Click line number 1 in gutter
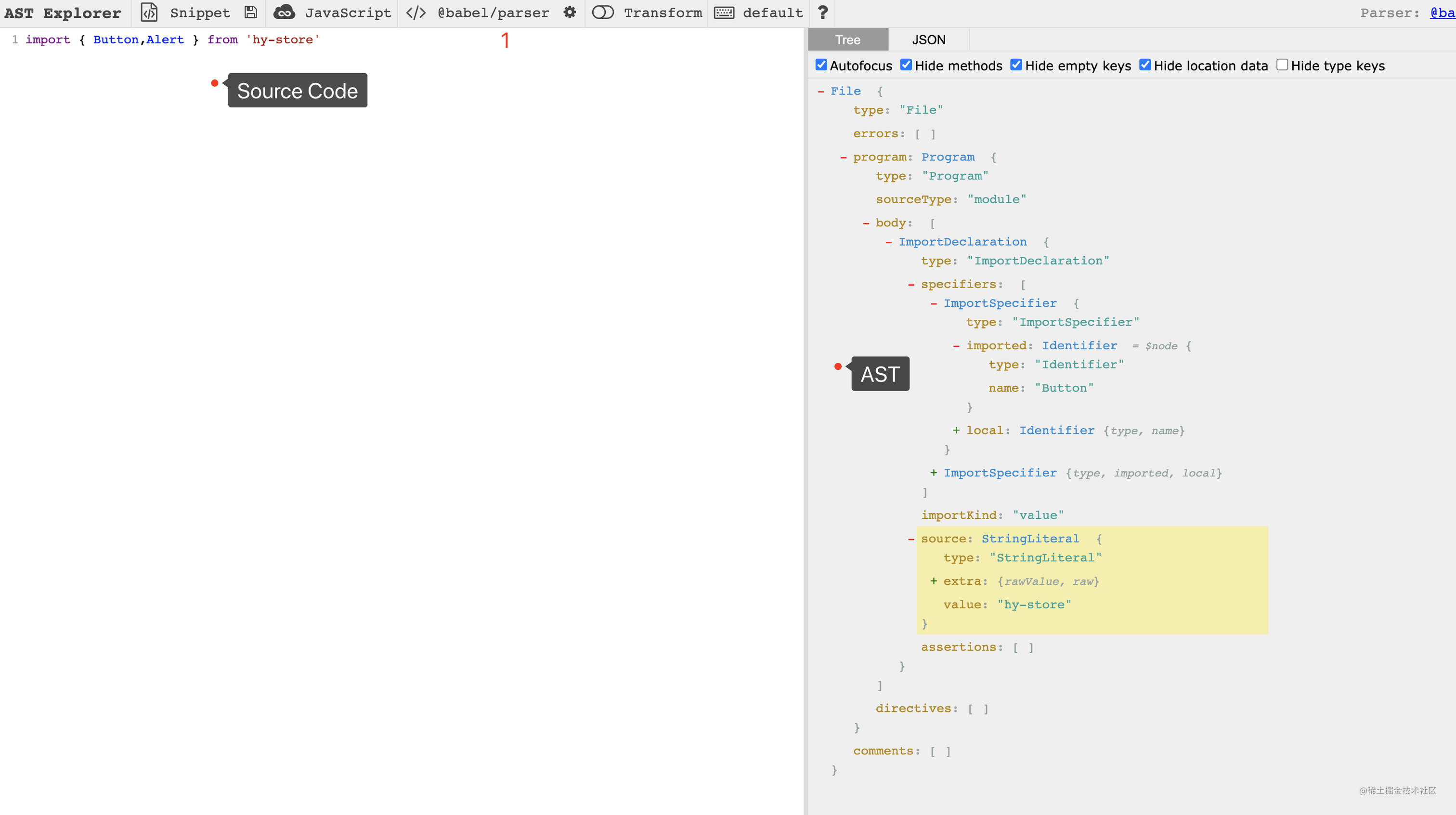The height and width of the screenshot is (815, 1456). [15, 39]
